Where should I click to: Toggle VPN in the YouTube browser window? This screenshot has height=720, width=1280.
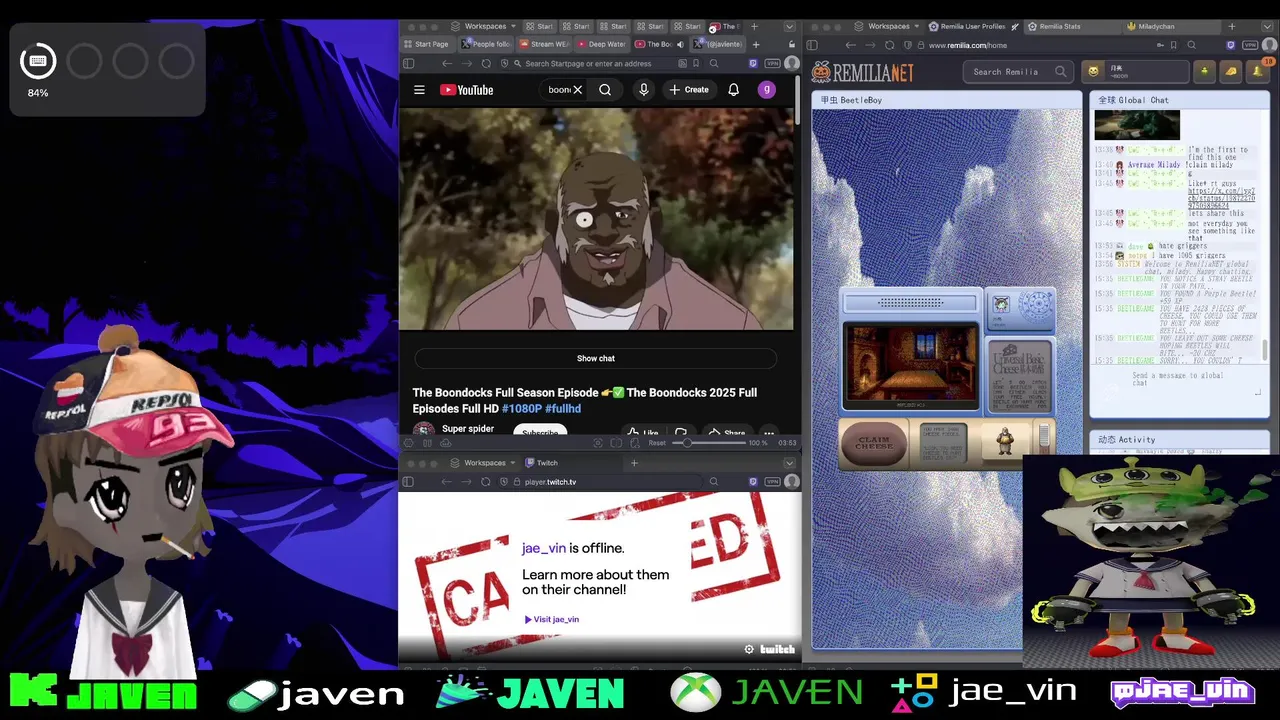(x=771, y=63)
